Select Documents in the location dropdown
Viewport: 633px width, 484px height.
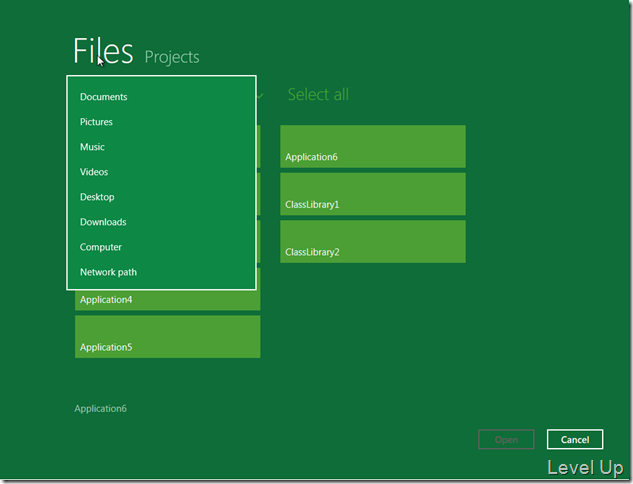[161, 97]
